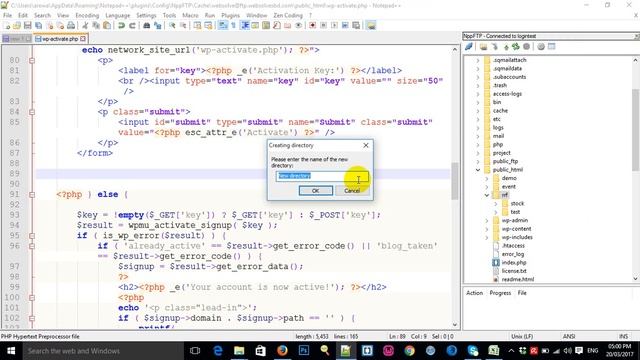
Task: Collapse the public_html folder node
Action: click(478, 170)
